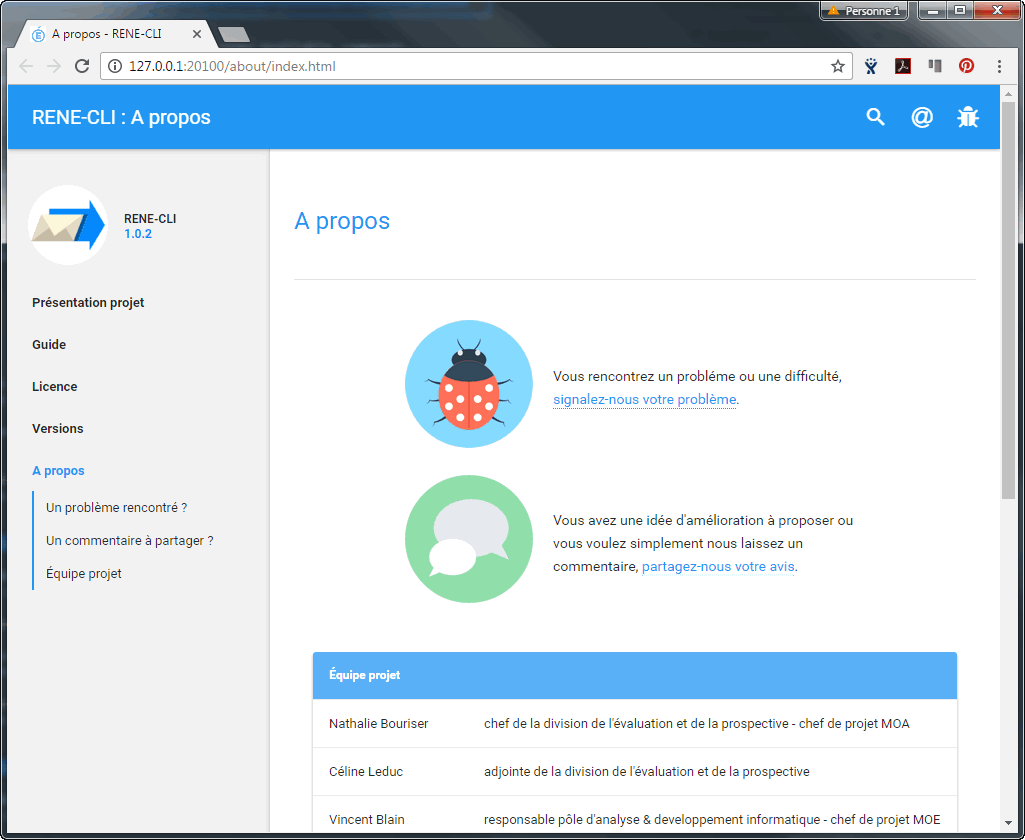The height and width of the screenshot is (840, 1025).
Task: Jump to 'Un problème rencontré ?' subsection
Action: pyautogui.click(x=117, y=507)
